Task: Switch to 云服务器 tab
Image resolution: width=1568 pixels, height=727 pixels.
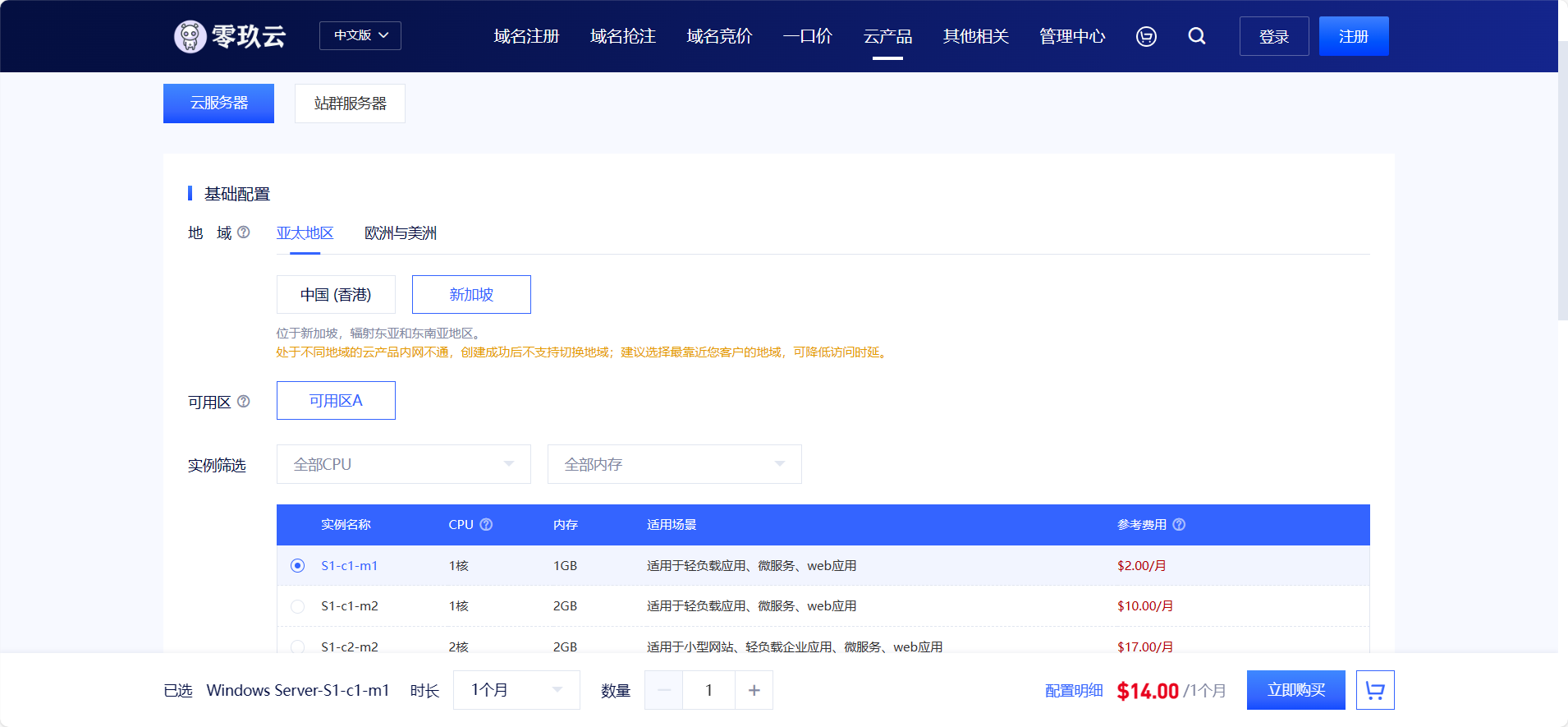Action: click(218, 104)
